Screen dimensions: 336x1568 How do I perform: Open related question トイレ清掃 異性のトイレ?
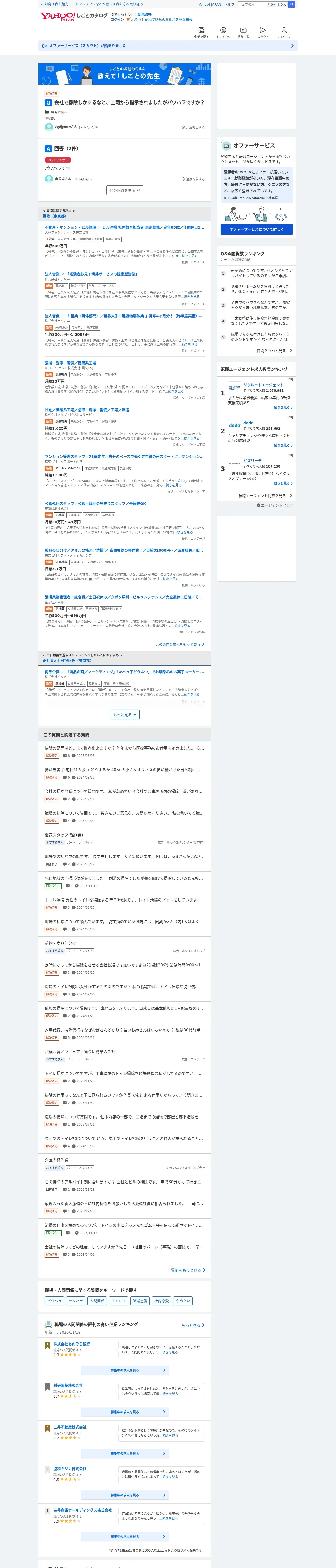(124, 900)
